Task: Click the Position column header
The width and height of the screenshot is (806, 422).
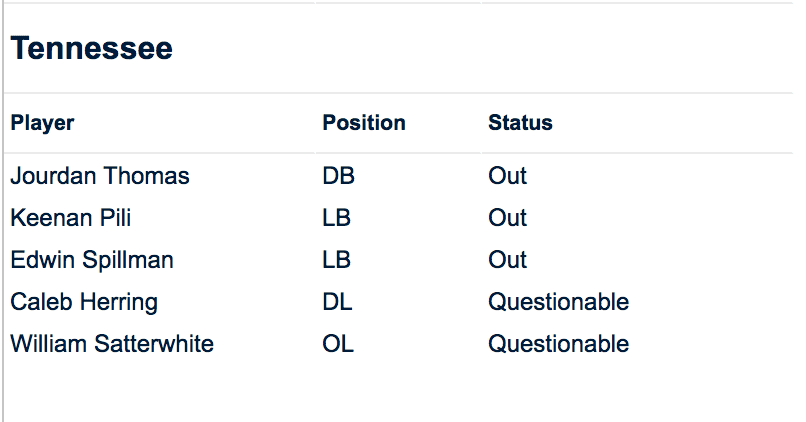Action: (x=364, y=123)
